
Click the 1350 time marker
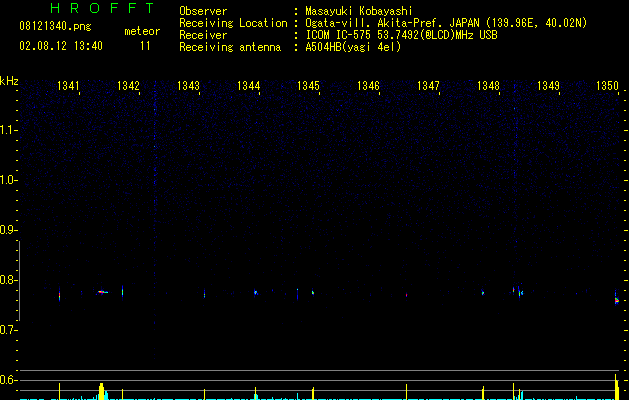pyautogui.click(x=607, y=86)
